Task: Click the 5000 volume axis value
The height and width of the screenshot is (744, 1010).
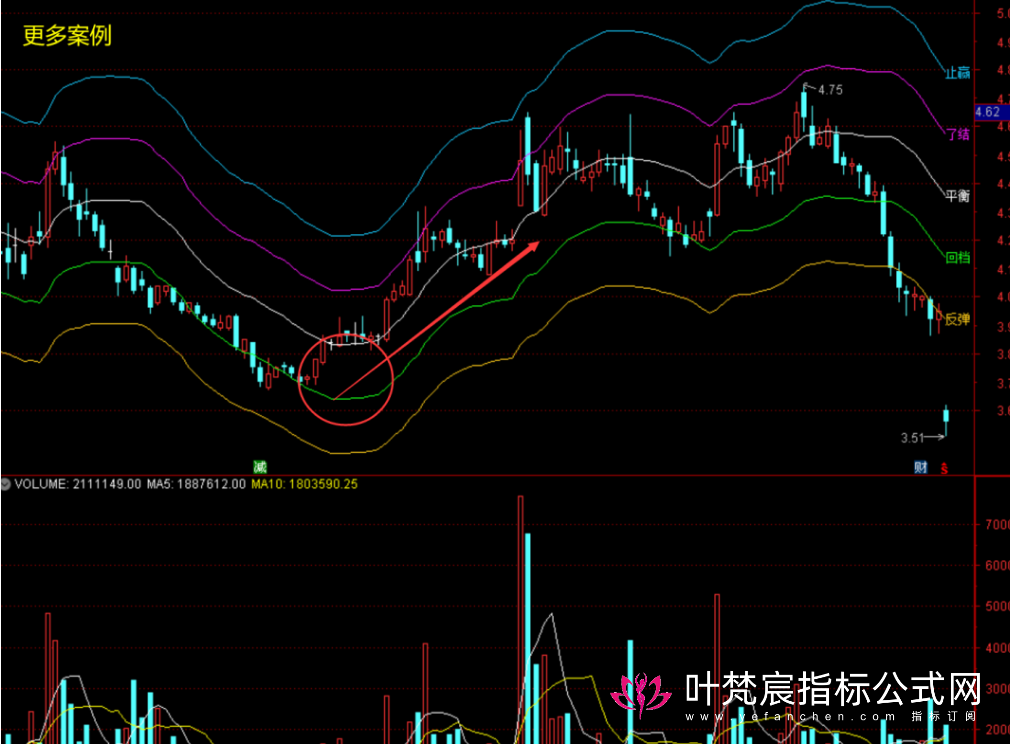Action: coord(997,606)
